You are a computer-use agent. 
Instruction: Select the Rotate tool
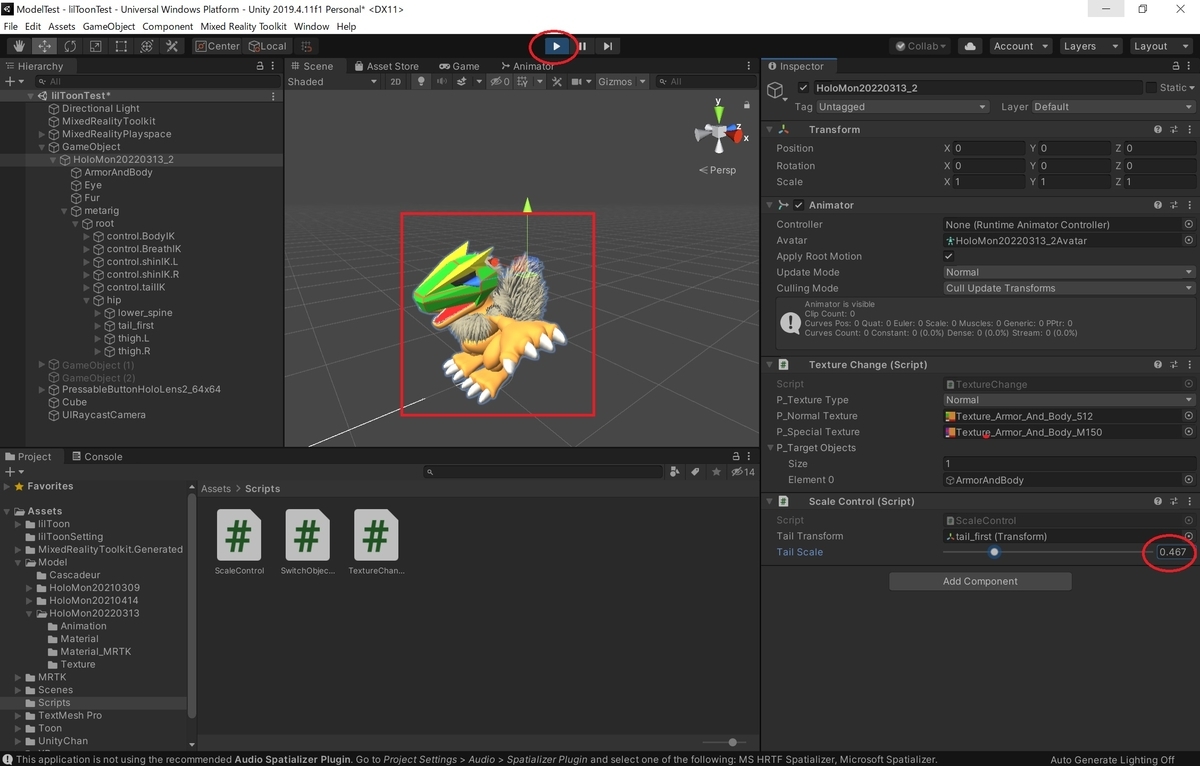click(70, 46)
